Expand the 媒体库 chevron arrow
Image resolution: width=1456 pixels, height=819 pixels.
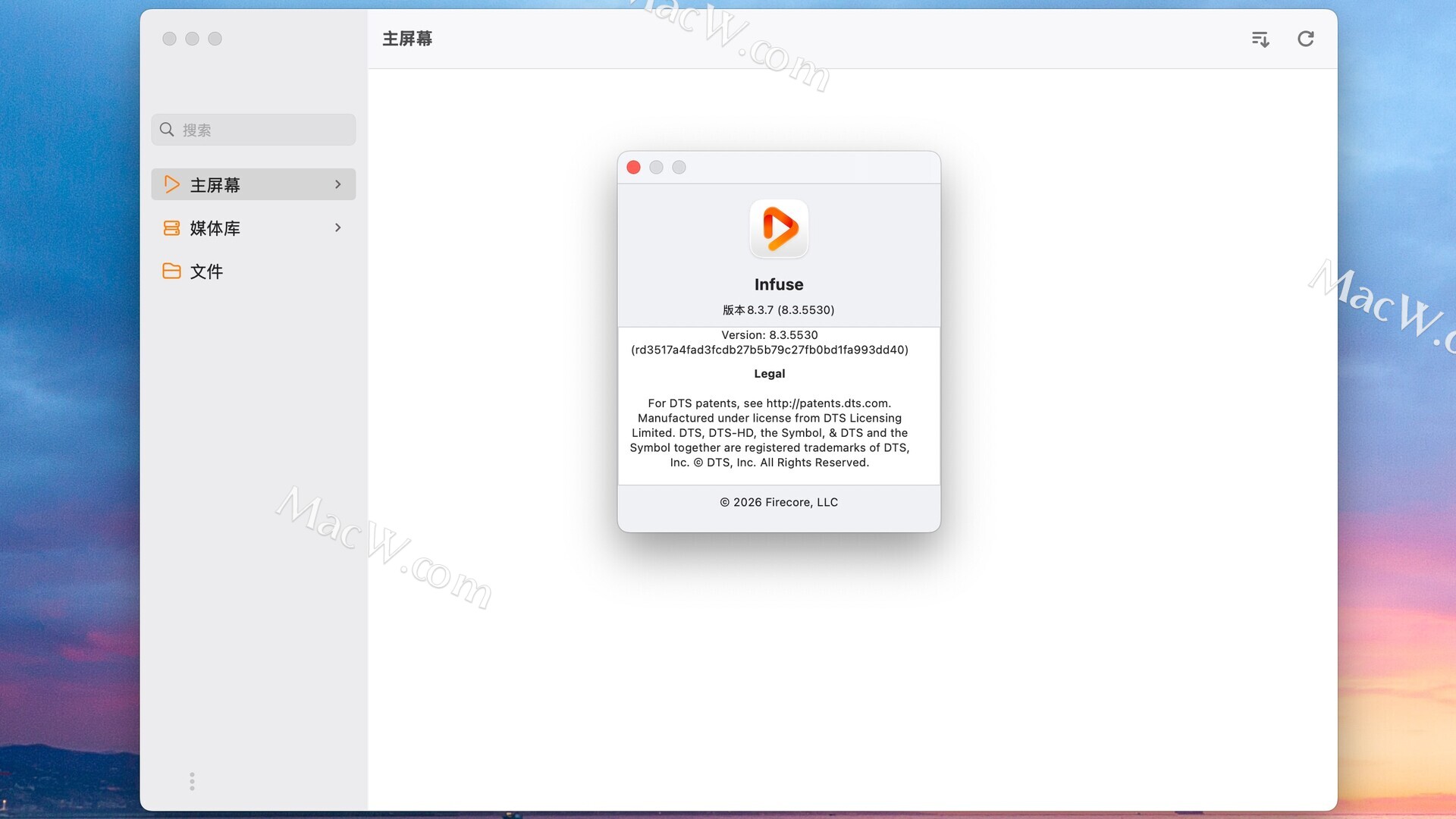[338, 227]
